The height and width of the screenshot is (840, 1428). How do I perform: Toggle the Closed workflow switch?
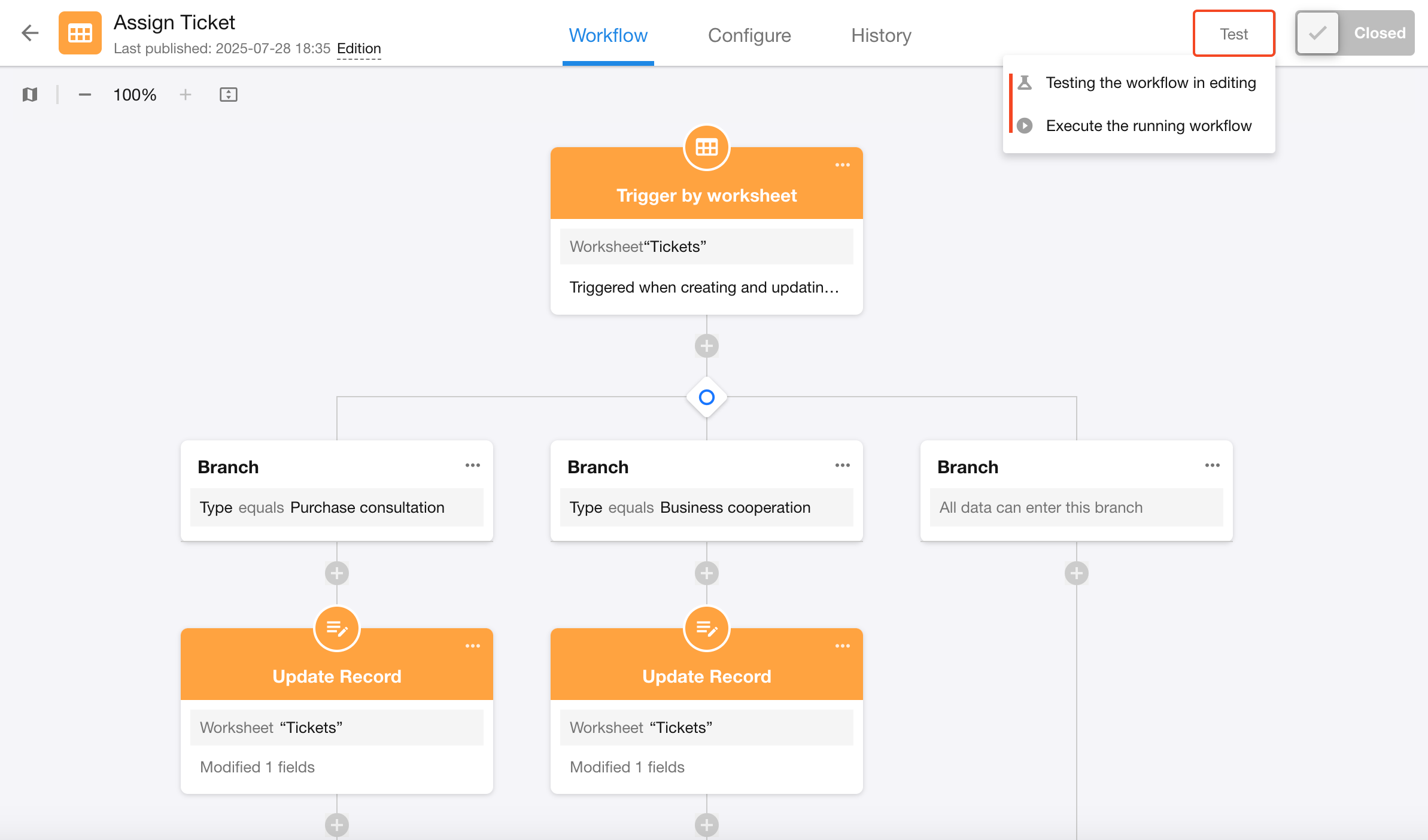tap(1354, 33)
